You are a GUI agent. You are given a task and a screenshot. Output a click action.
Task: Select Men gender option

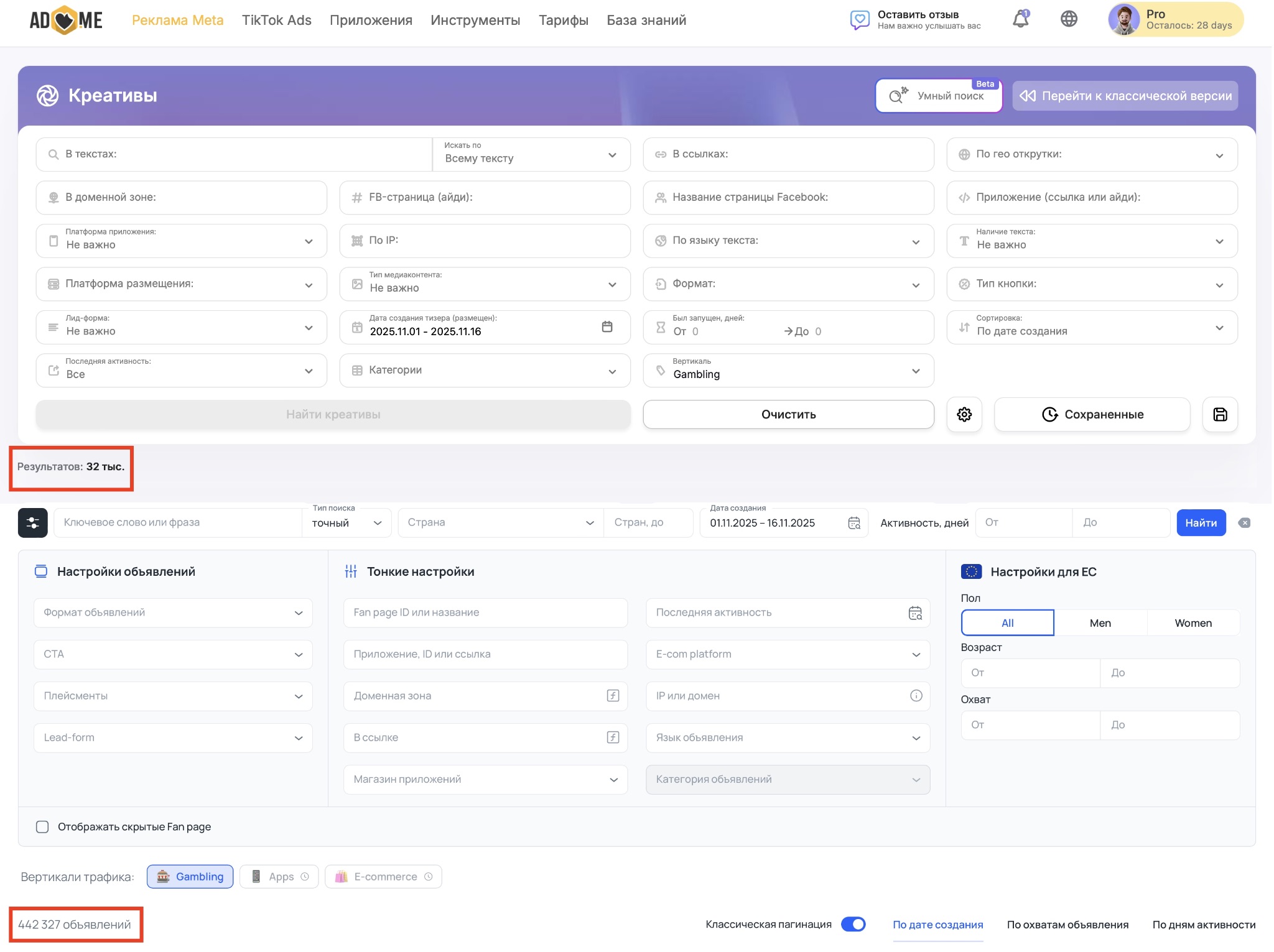(1100, 623)
